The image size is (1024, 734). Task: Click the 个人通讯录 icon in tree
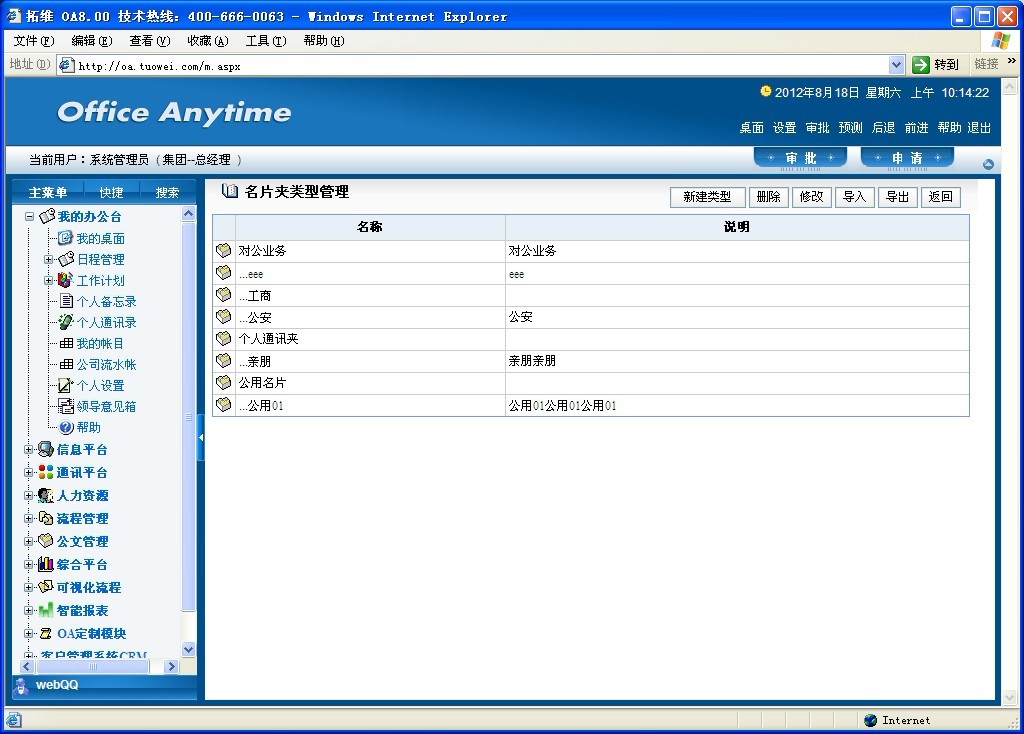click(65, 322)
